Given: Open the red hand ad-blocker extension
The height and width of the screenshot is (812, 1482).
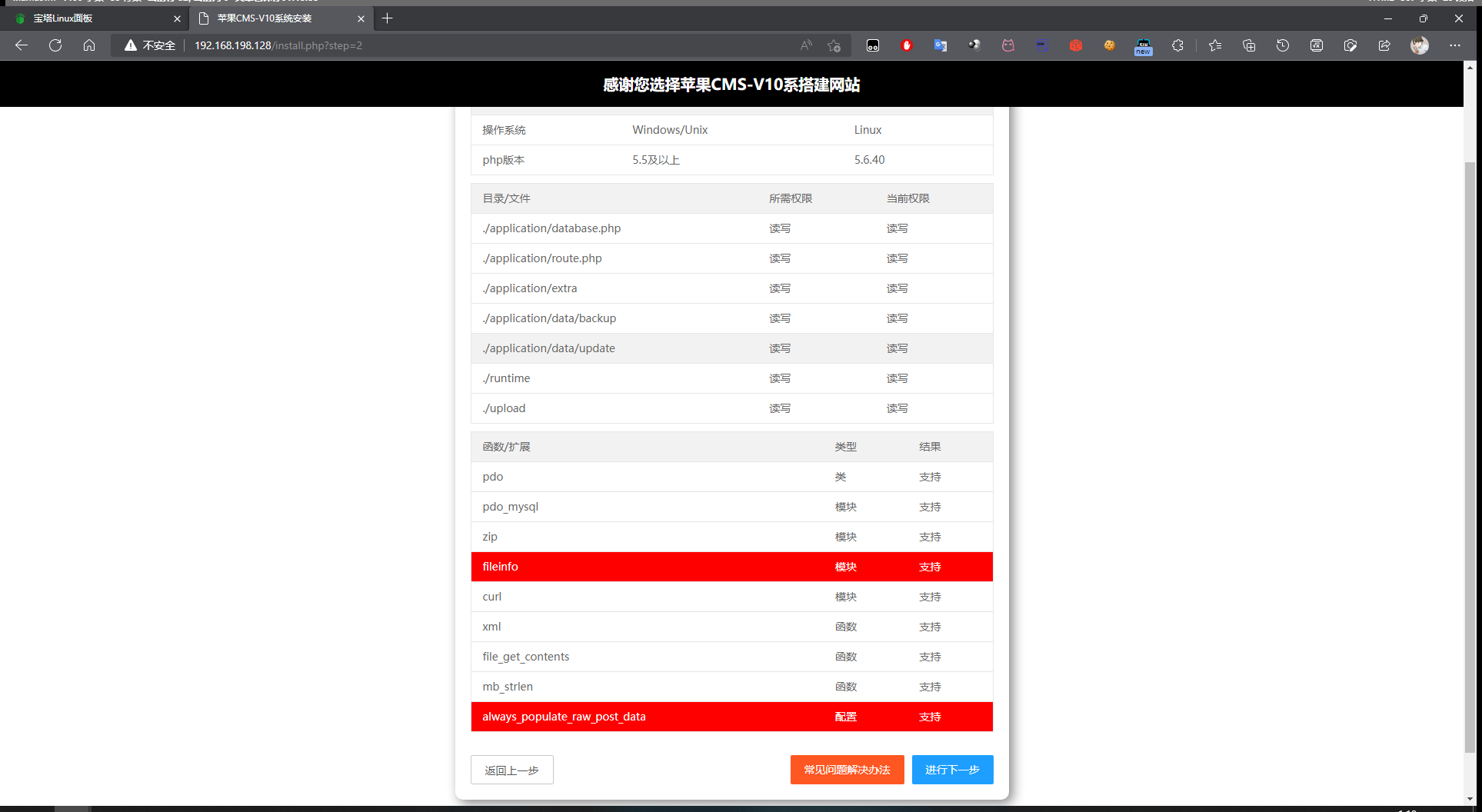Looking at the screenshot, I should tap(907, 45).
